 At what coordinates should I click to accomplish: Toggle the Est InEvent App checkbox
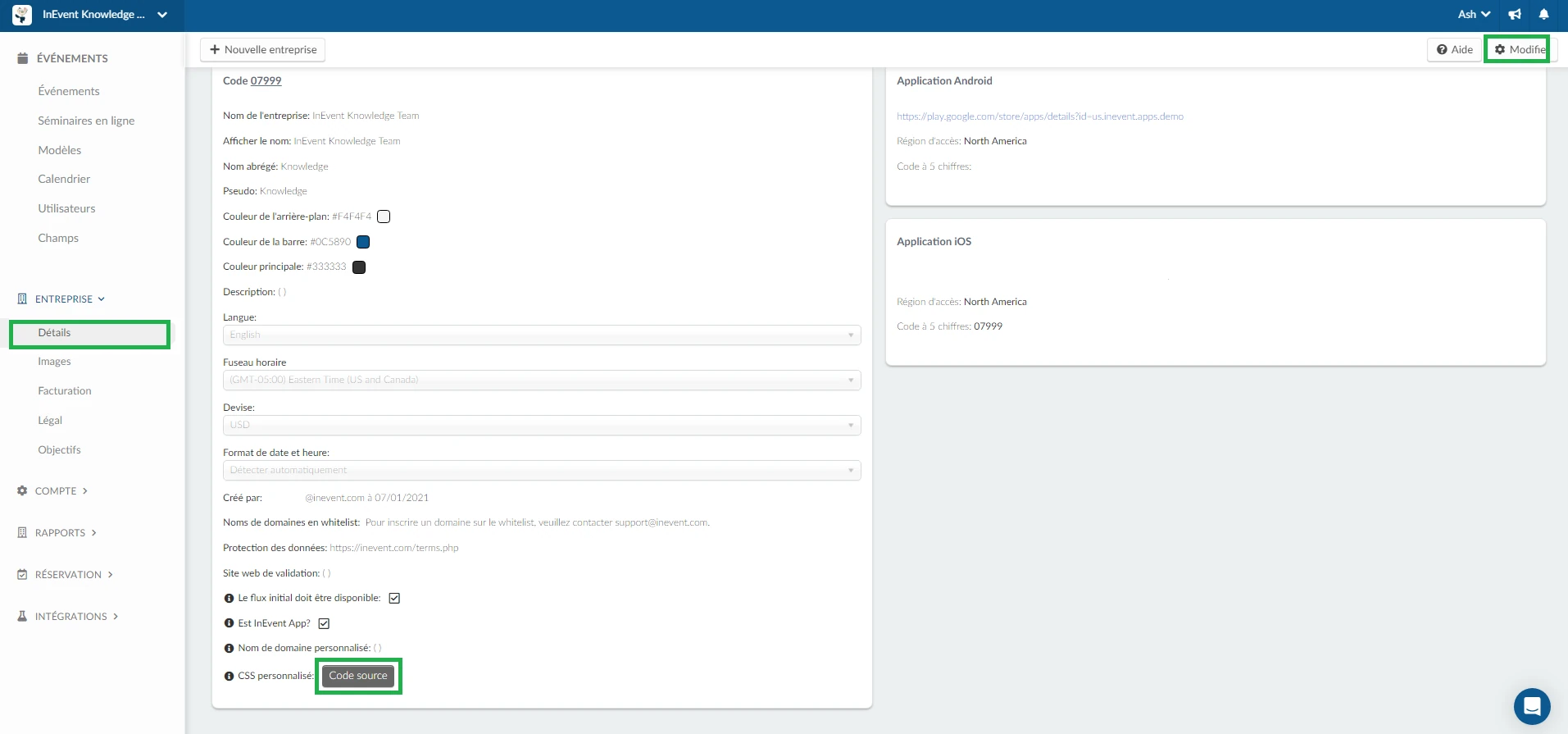(x=324, y=623)
